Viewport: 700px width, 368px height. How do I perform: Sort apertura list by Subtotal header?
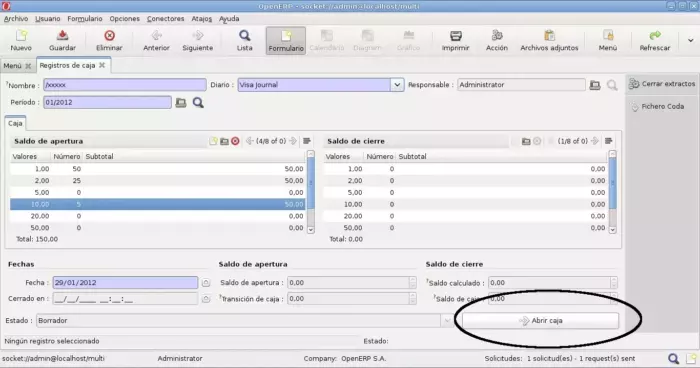194,156
